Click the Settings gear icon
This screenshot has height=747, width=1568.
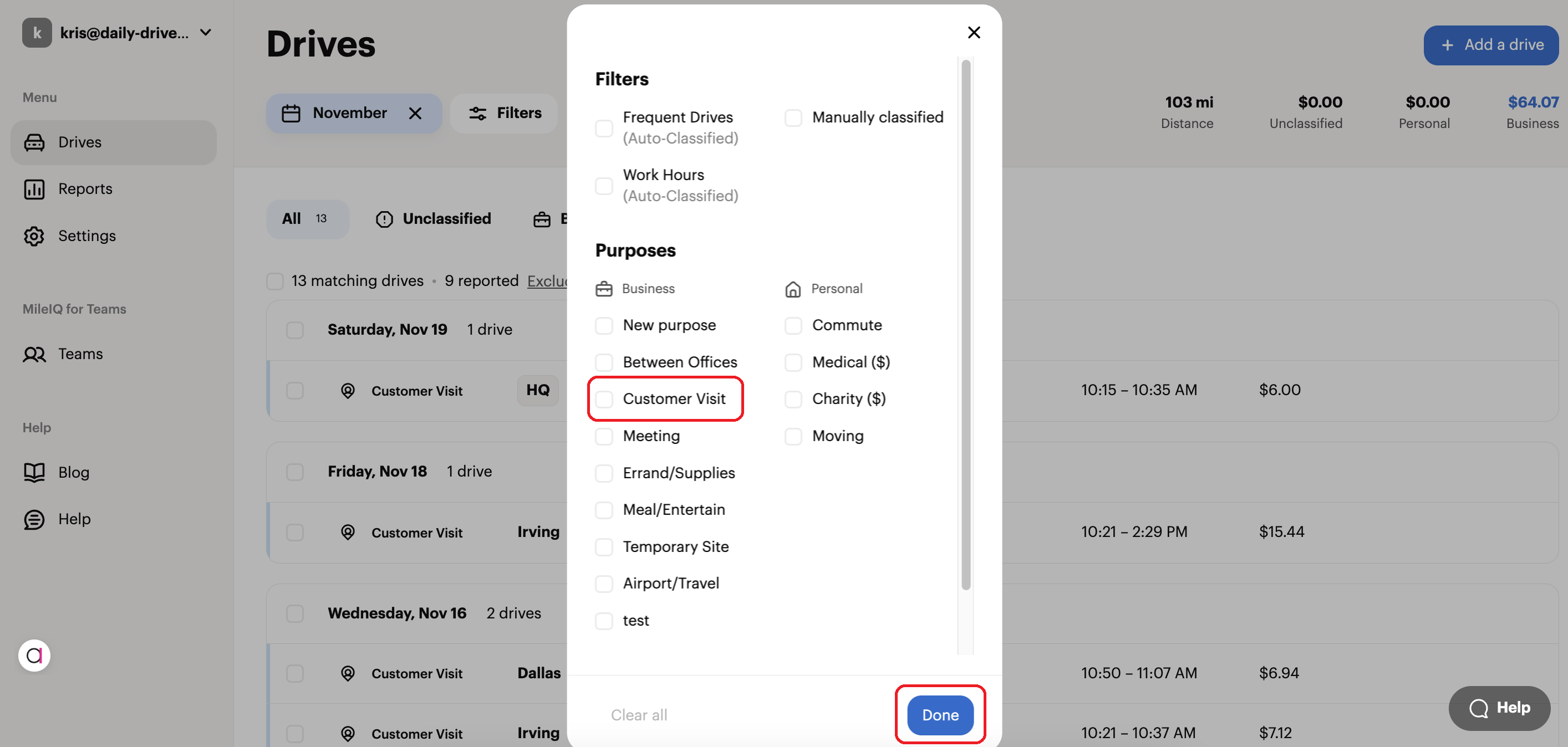[35, 236]
